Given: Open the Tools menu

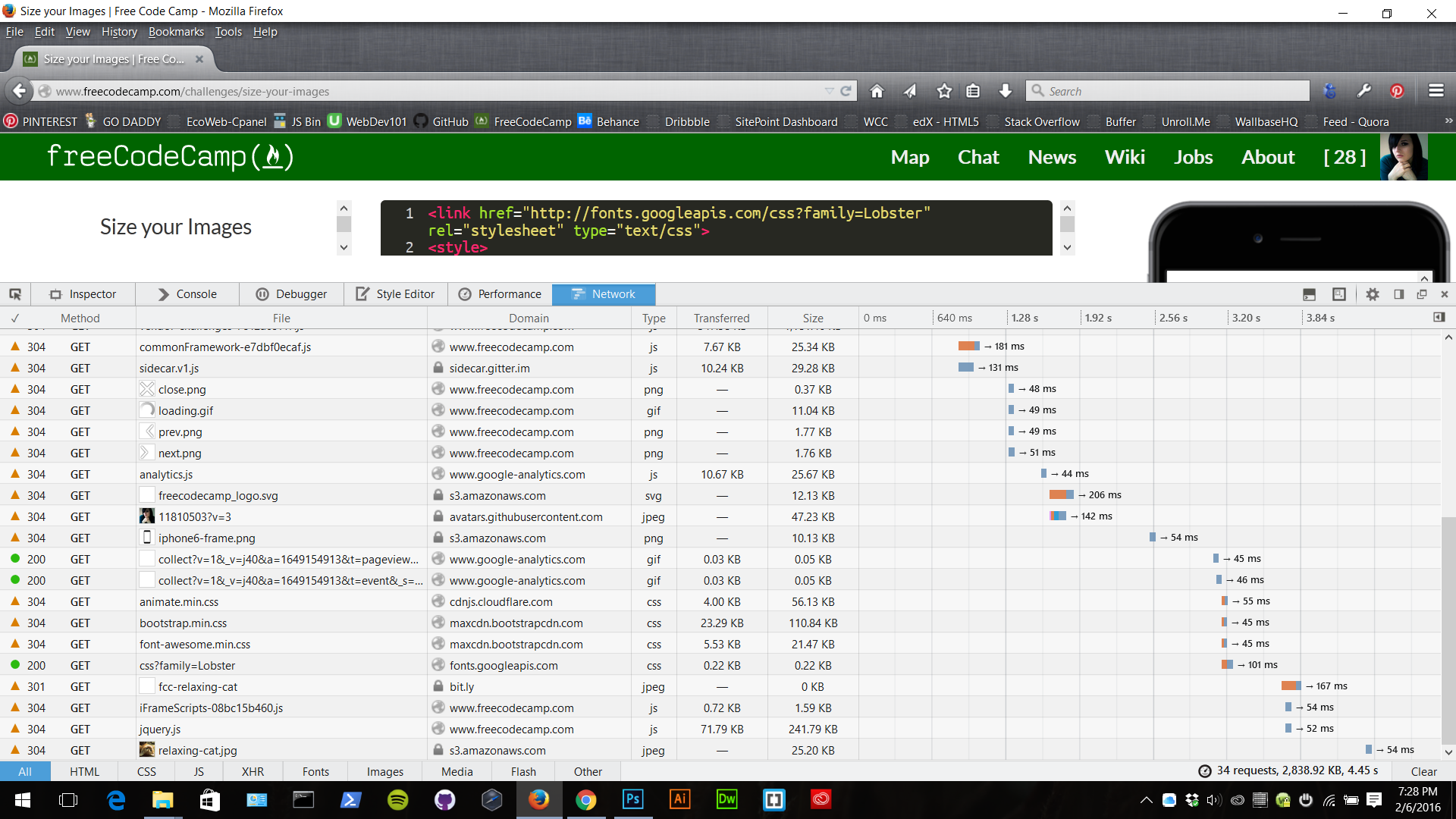Looking at the screenshot, I should click(228, 32).
